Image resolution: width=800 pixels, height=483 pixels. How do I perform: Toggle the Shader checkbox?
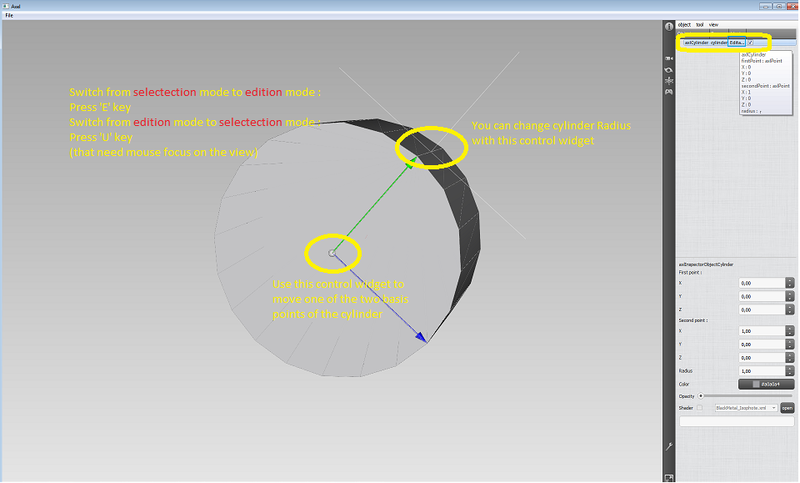[699, 408]
